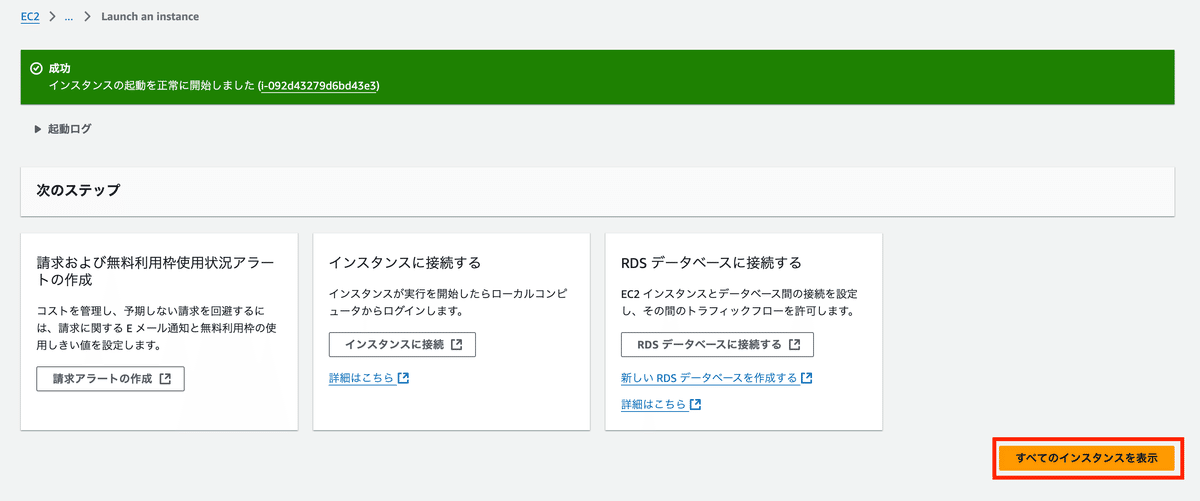This screenshot has width=1200, height=501.
Task: Expand the collapsed breadcrumb ellipsis
Action: (67, 17)
